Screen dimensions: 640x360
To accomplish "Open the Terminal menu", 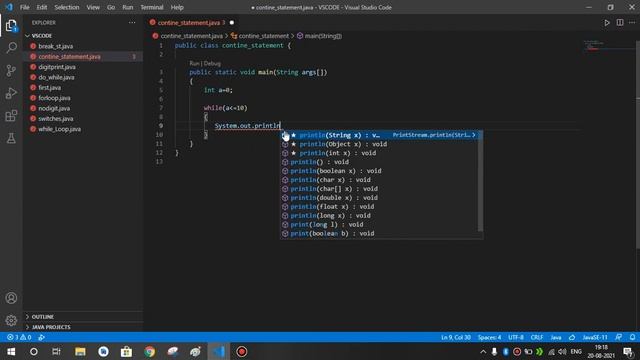I will [152, 7].
